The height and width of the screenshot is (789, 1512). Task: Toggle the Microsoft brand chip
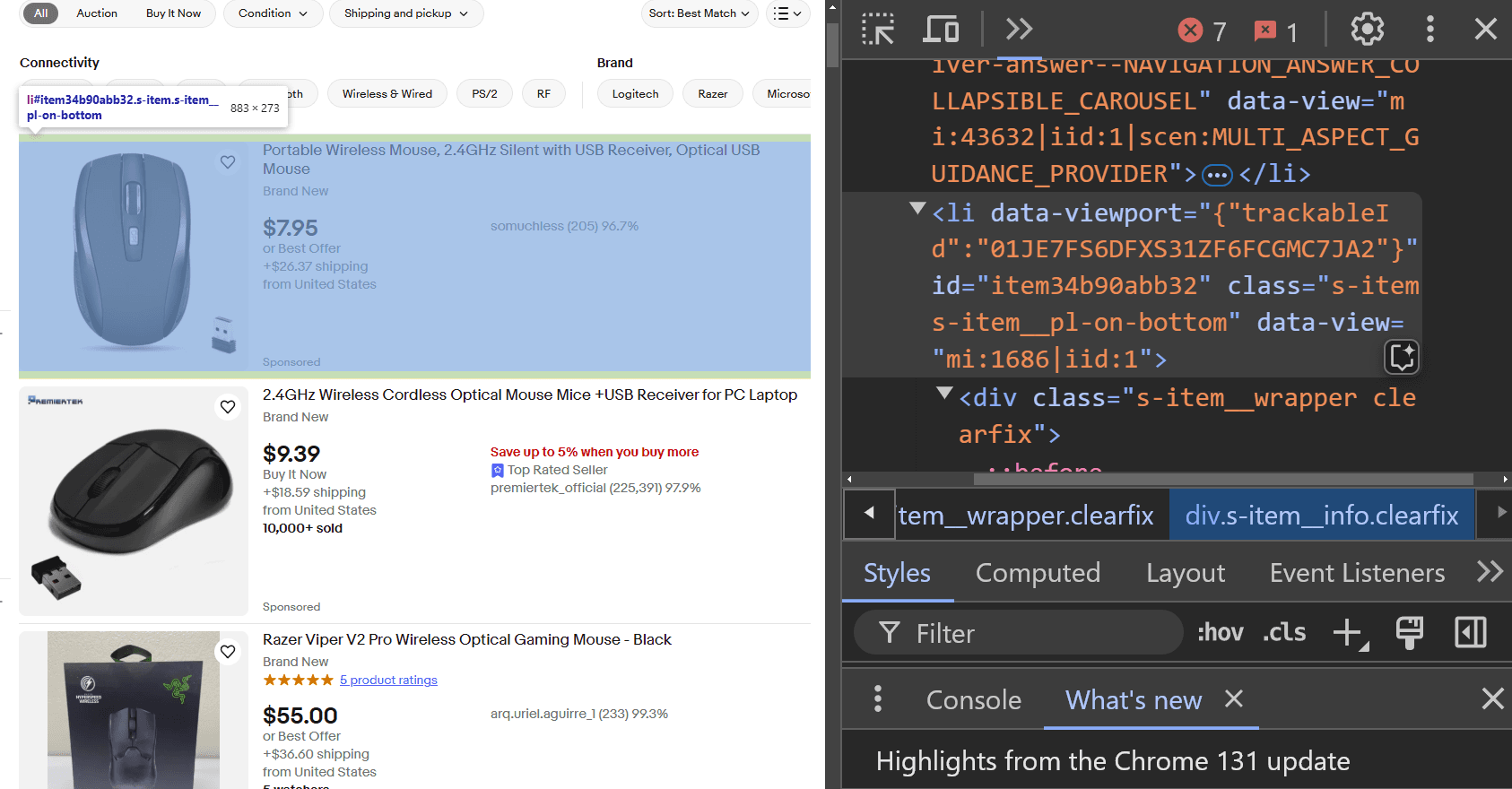[x=782, y=93]
